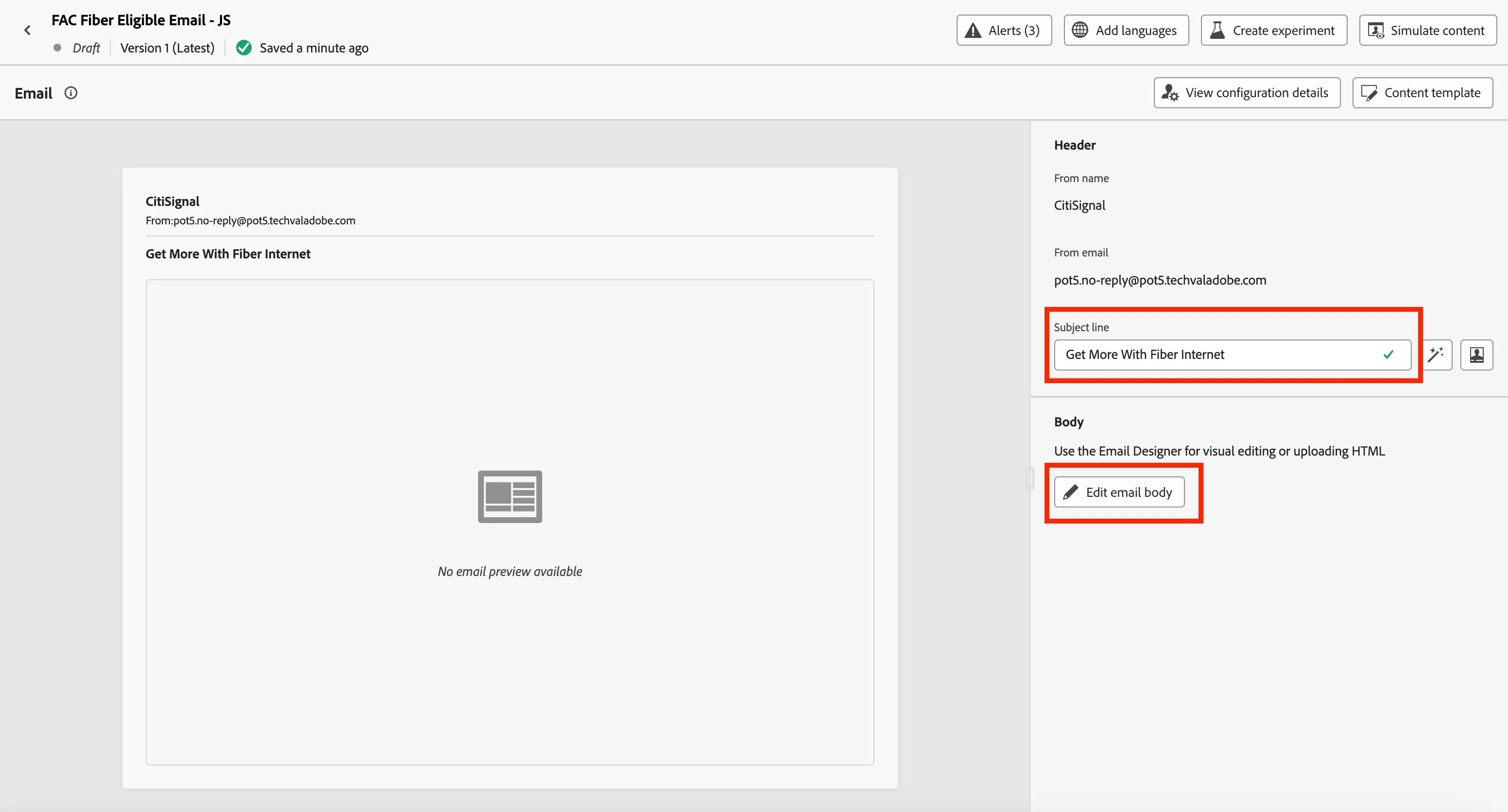Click the email preview placeholder icon

tap(510, 497)
